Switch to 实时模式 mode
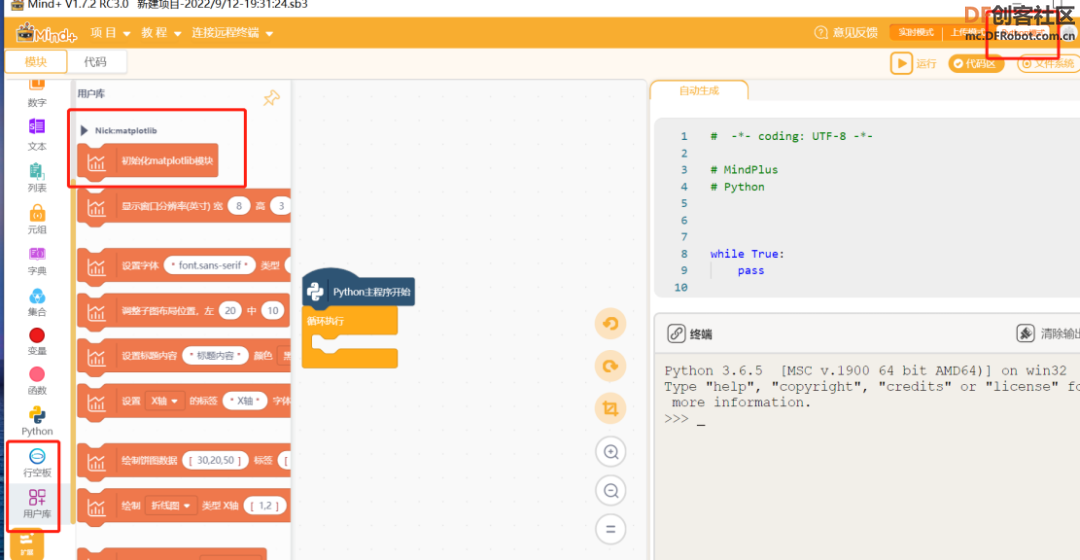 click(916, 32)
